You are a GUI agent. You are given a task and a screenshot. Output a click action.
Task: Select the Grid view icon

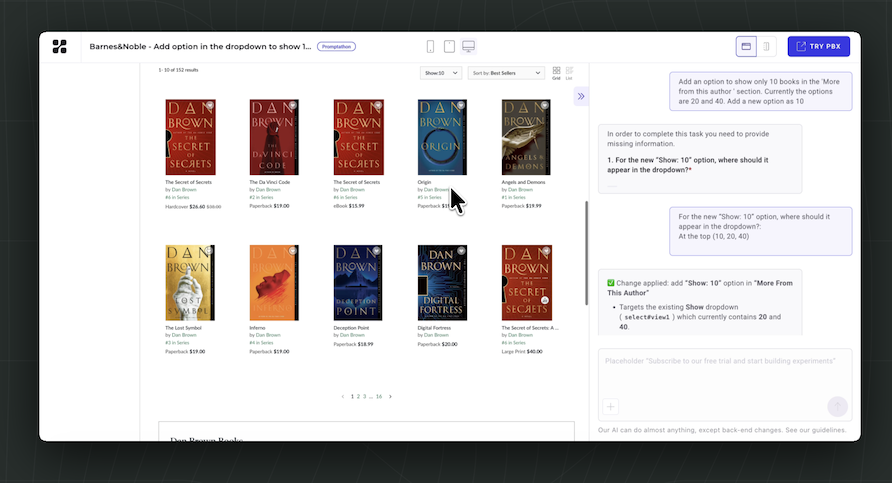(556, 73)
